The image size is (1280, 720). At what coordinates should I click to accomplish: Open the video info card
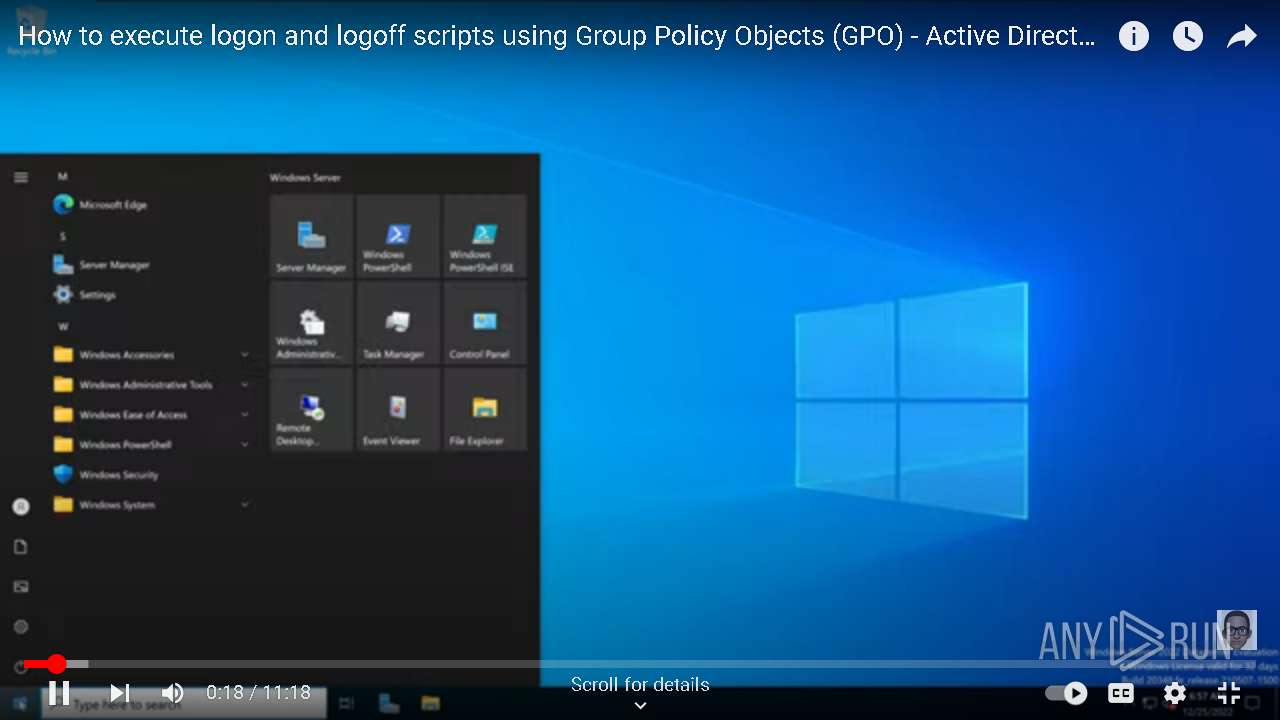pyautogui.click(x=1133, y=37)
